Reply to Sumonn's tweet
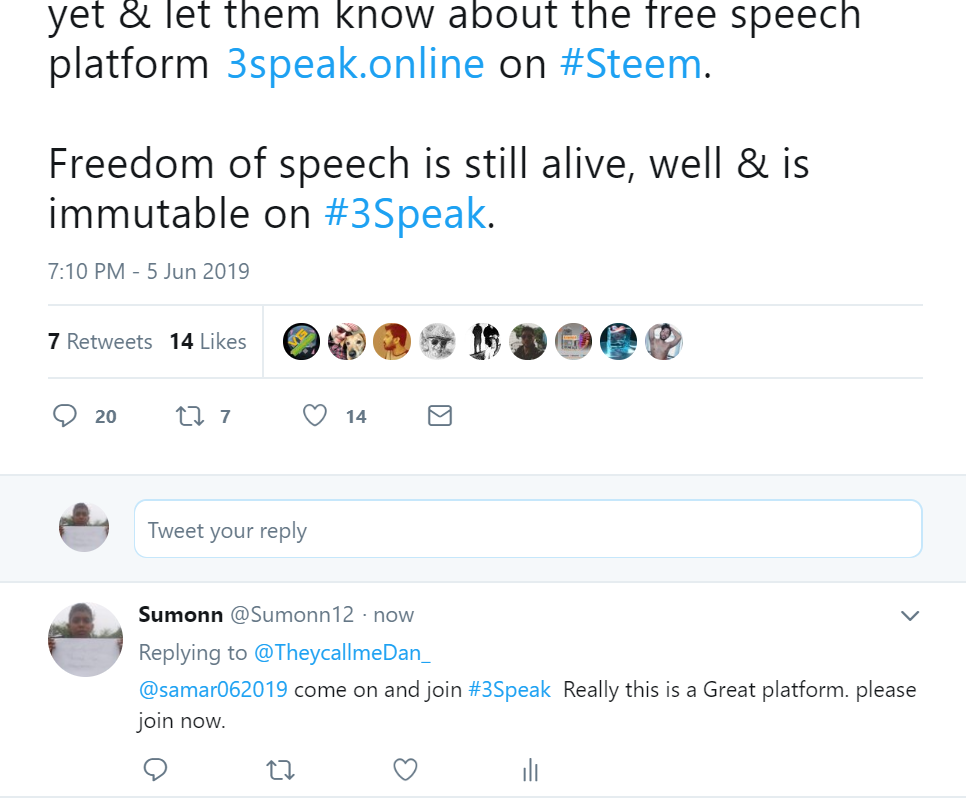Viewport: 966px width, 800px height. tap(155, 769)
